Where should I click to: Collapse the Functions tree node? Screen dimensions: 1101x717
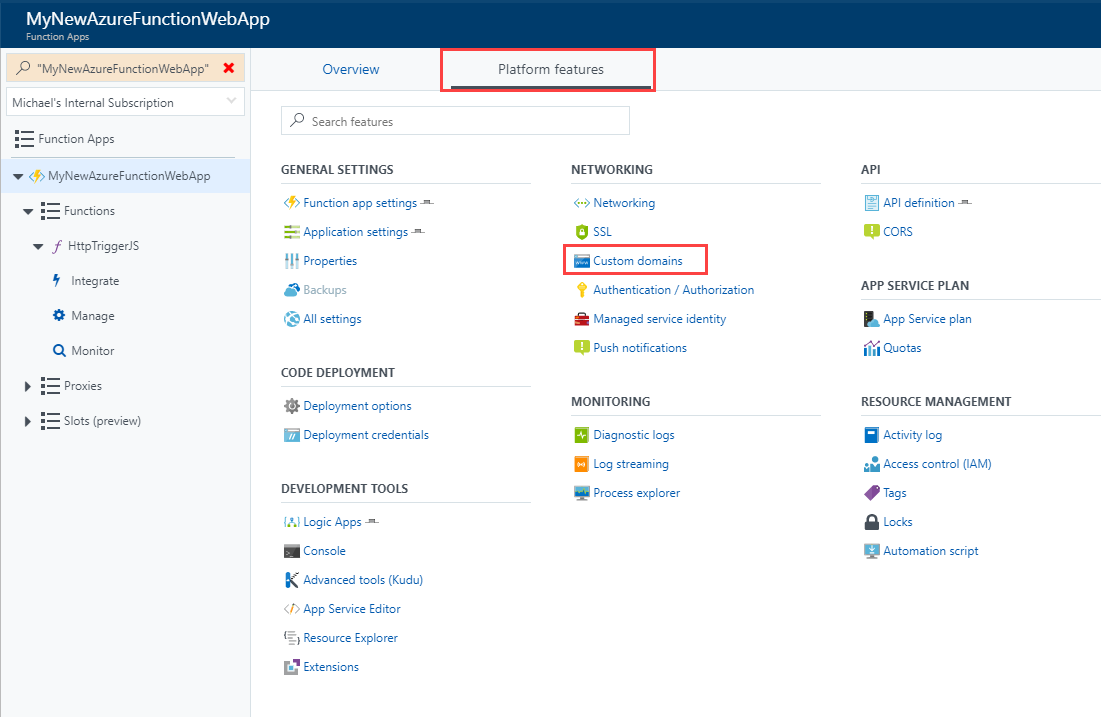click(x=28, y=211)
